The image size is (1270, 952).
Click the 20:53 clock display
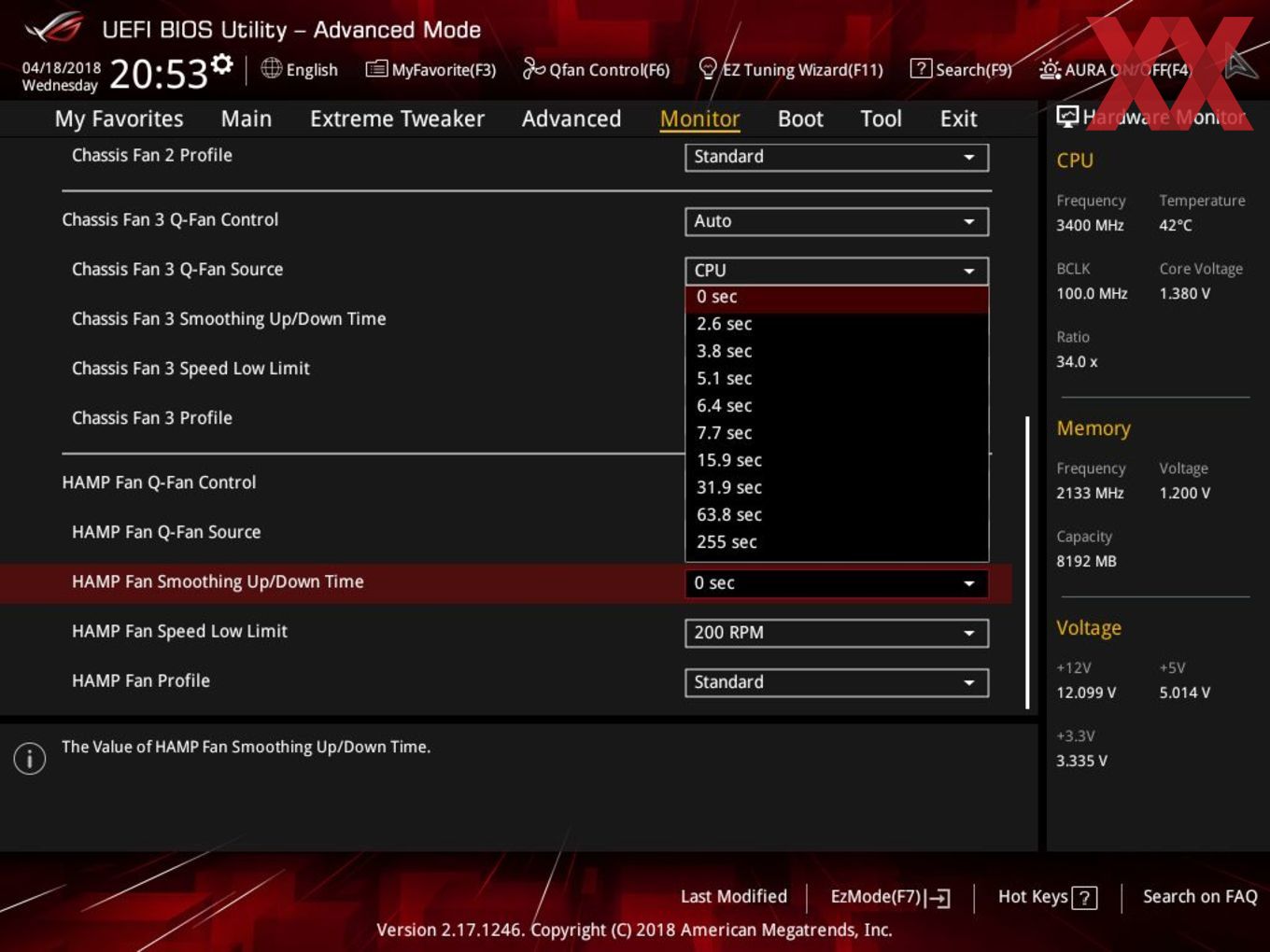(159, 73)
